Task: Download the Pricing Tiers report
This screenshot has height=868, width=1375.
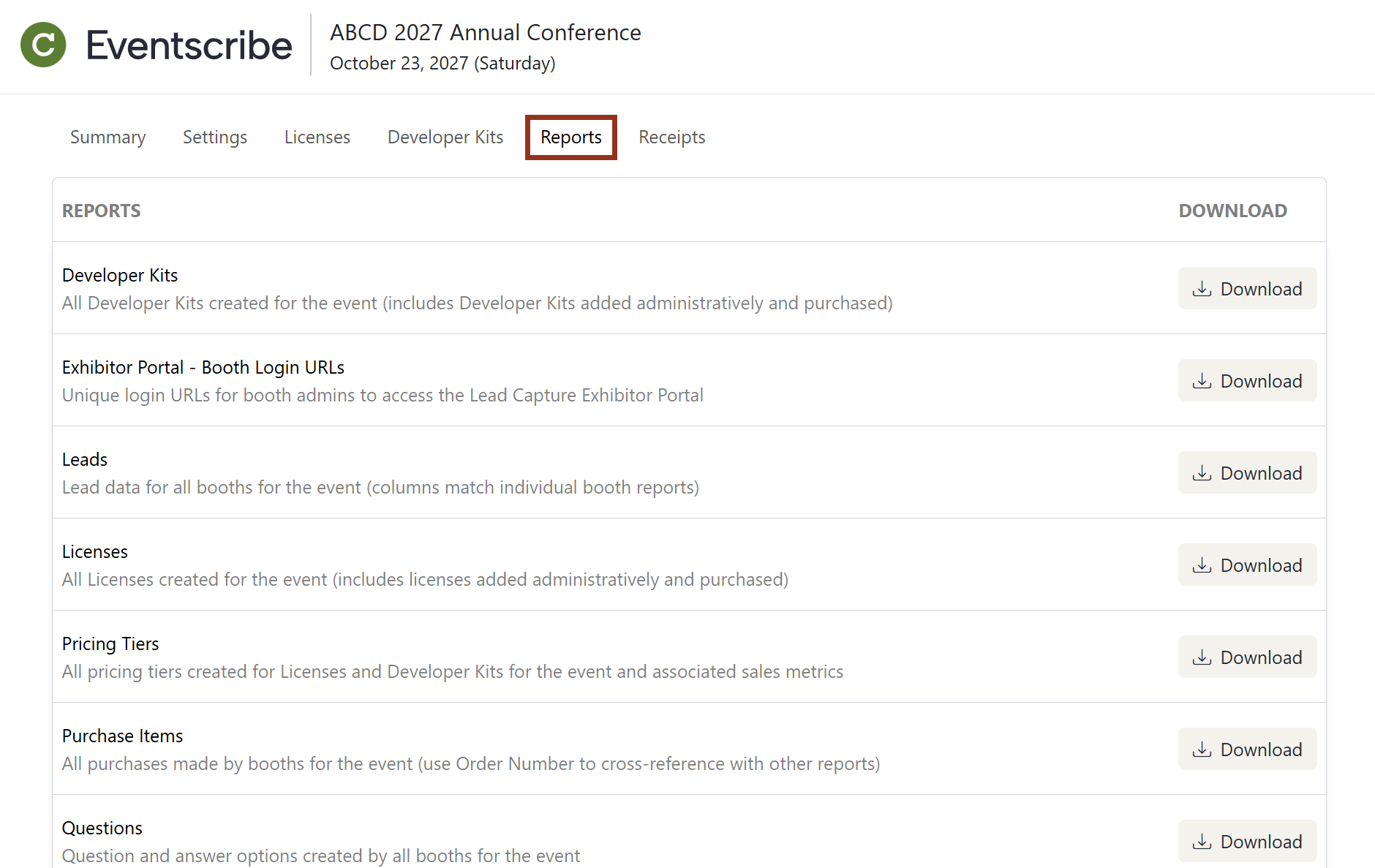Action: pyautogui.click(x=1247, y=657)
